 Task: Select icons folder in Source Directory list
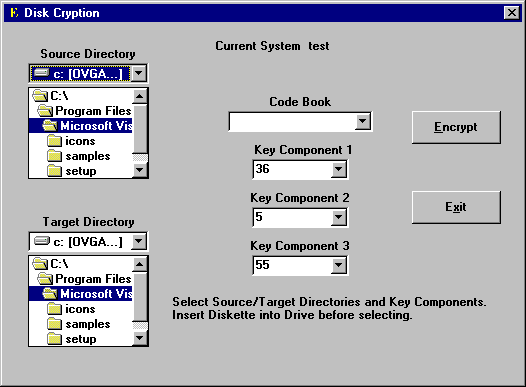pos(81,141)
